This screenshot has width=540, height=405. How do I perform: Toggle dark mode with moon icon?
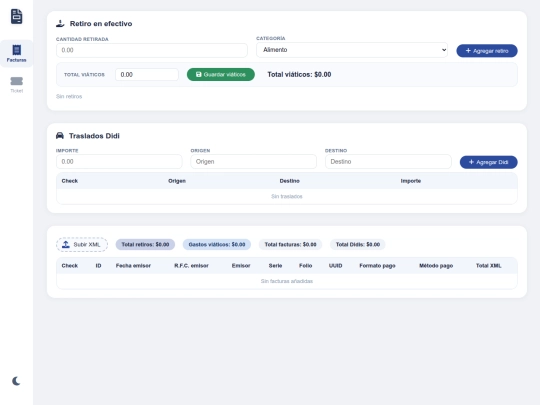[x=16, y=381]
